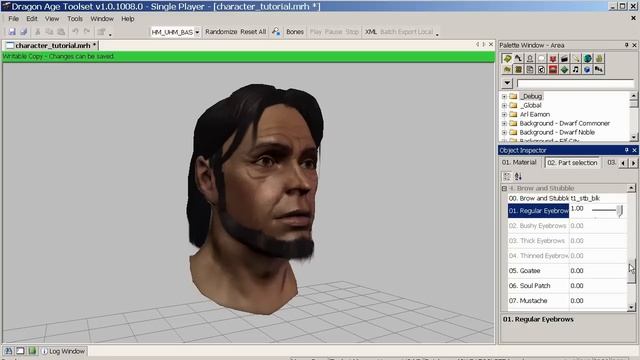Select the red chest palette icon

tap(553, 69)
